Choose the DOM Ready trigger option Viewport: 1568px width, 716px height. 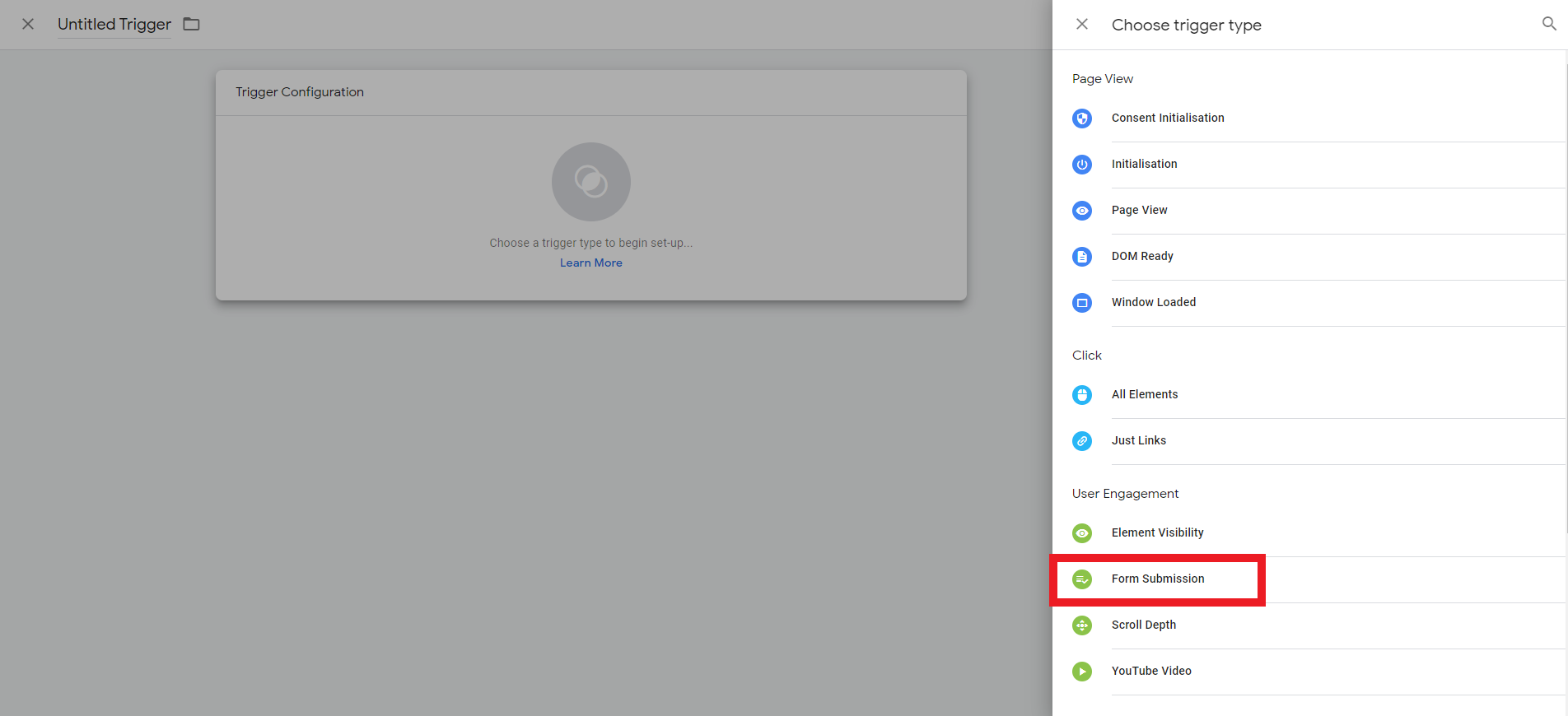point(1142,257)
